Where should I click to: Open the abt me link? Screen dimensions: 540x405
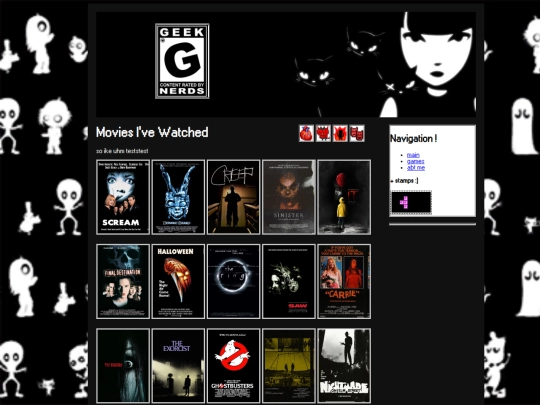pyautogui.click(x=416, y=167)
